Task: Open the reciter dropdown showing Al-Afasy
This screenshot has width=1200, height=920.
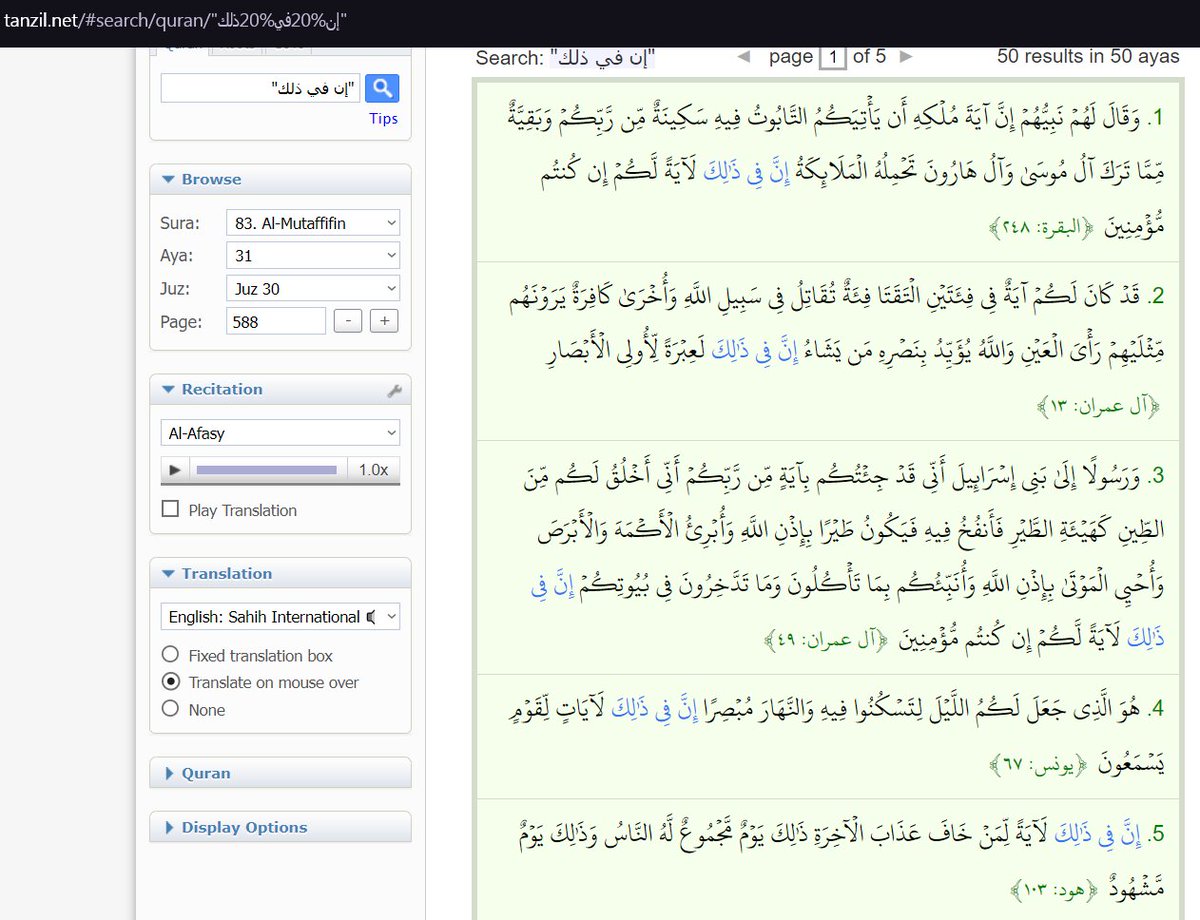Action: (x=280, y=434)
